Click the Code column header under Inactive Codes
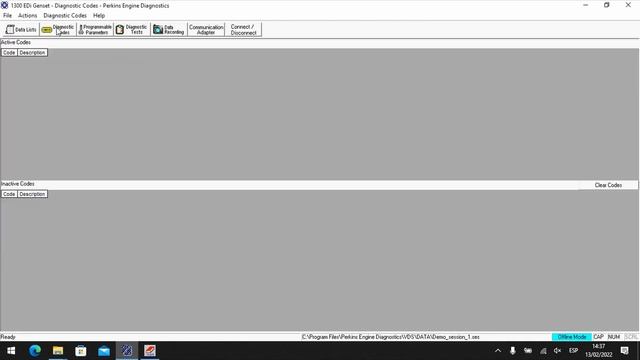Image resolution: width=640 pixels, height=360 pixels. (9, 194)
